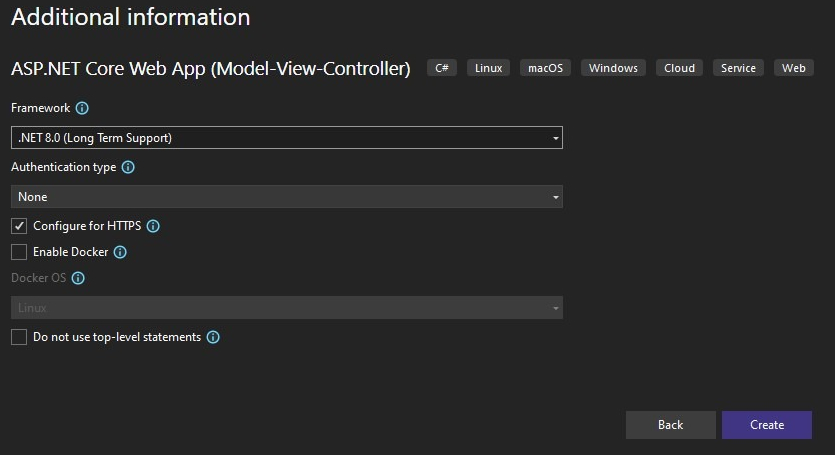Uncheck the Configure for HTTPS checkbox
The height and width of the screenshot is (455, 835).
[x=19, y=226]
